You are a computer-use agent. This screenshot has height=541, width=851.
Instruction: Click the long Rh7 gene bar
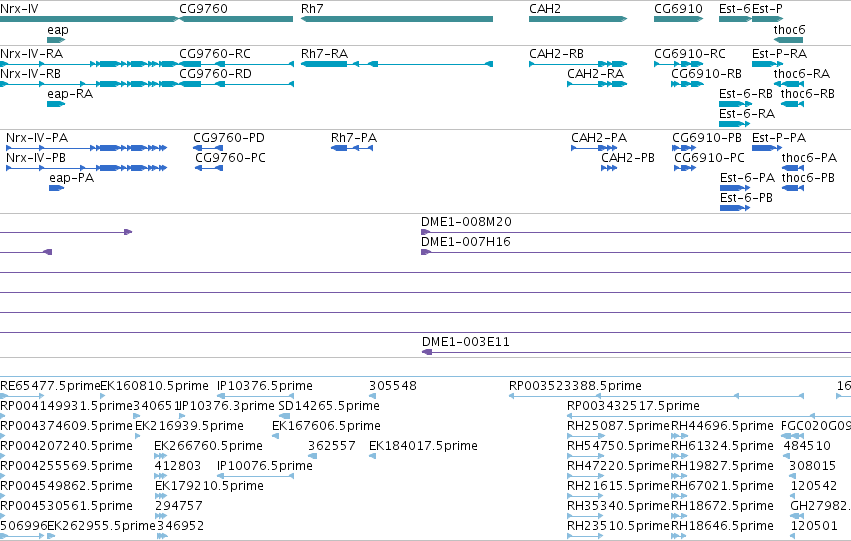(397, 19)
